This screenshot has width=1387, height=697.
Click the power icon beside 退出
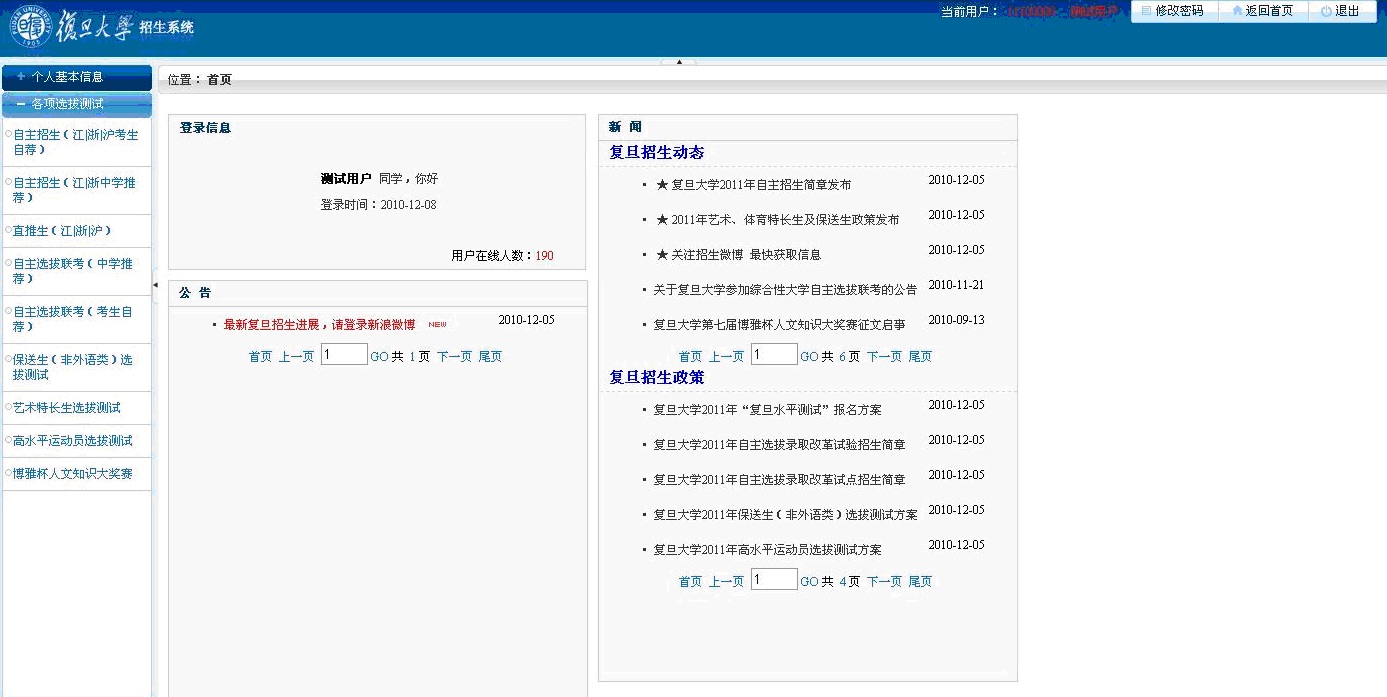1326,11
